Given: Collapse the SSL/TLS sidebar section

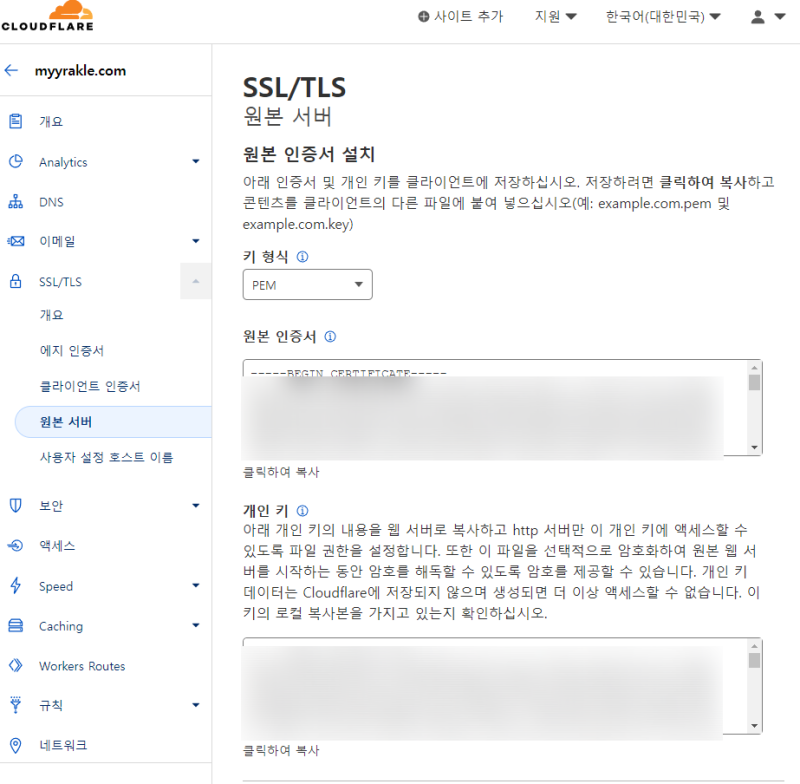Looking at the screenshot, I should [195, 282].
